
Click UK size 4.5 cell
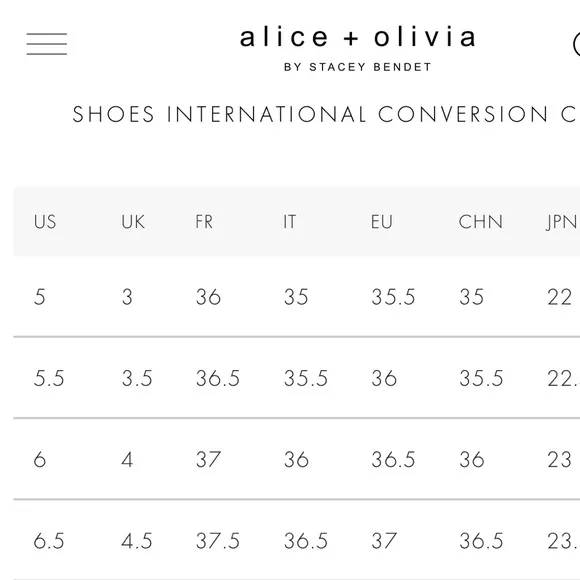point(137,541)
